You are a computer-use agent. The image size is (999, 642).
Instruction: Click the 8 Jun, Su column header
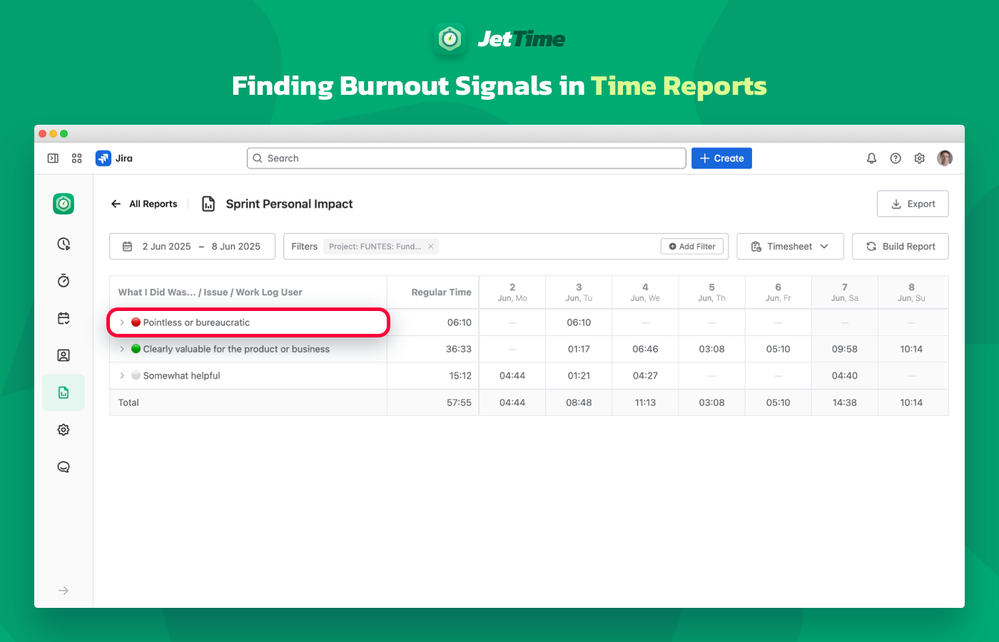tap(912, 292)
